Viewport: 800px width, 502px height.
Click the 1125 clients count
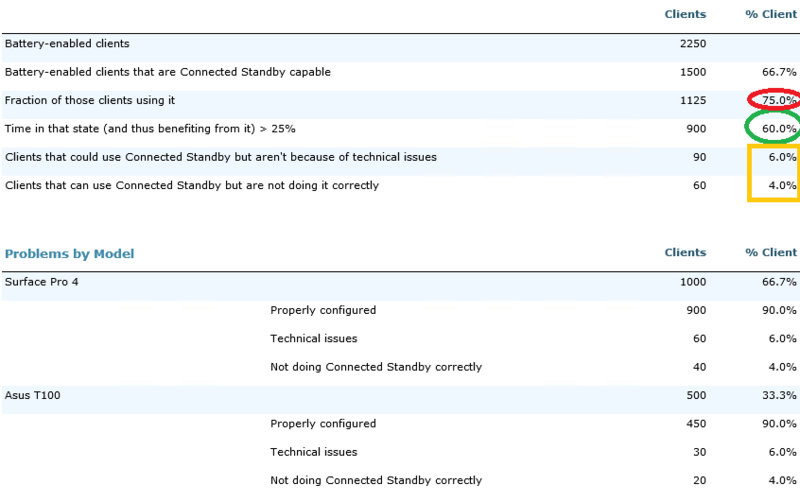click(691, 100)
